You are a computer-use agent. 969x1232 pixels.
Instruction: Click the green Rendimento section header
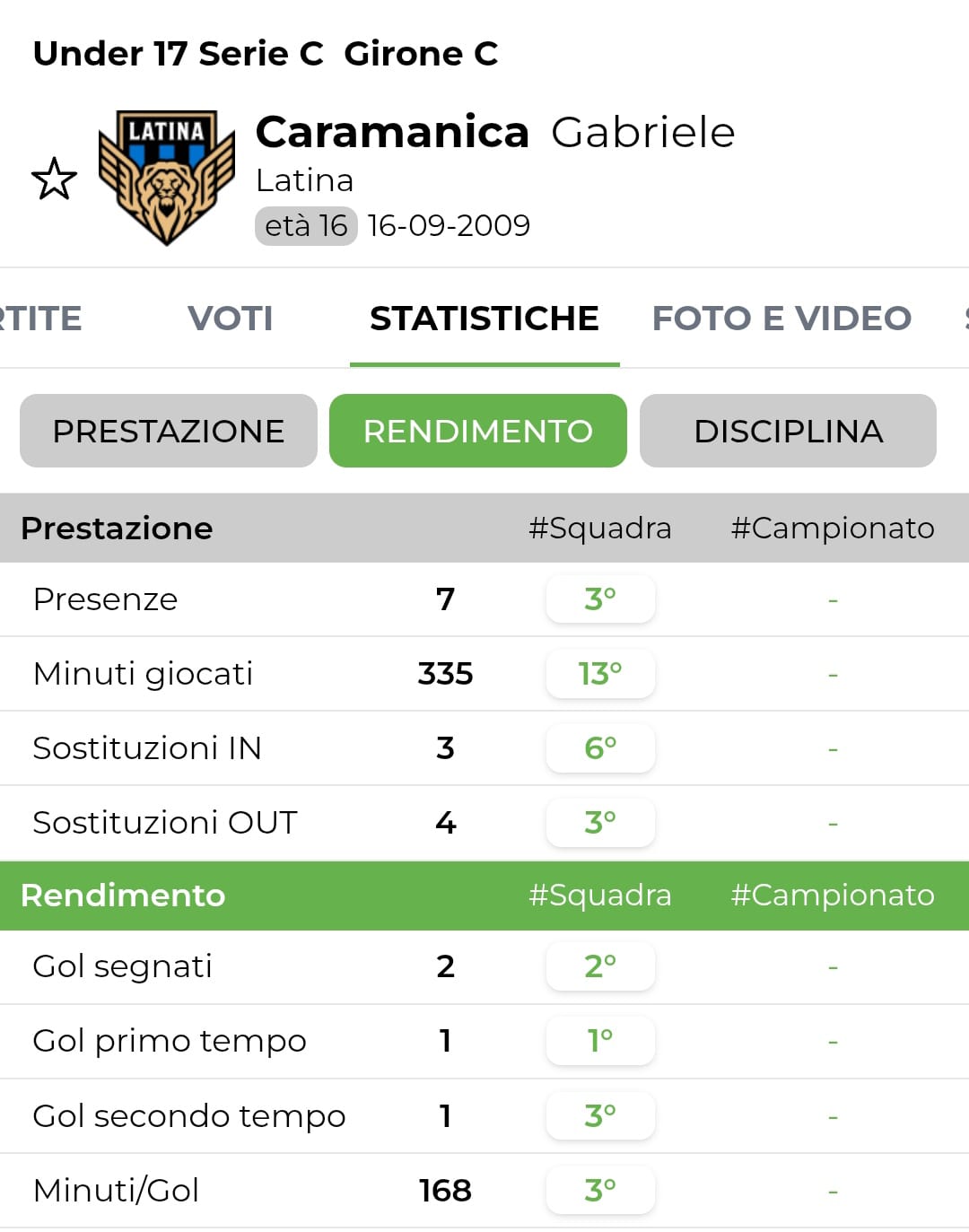click(123, 896)
